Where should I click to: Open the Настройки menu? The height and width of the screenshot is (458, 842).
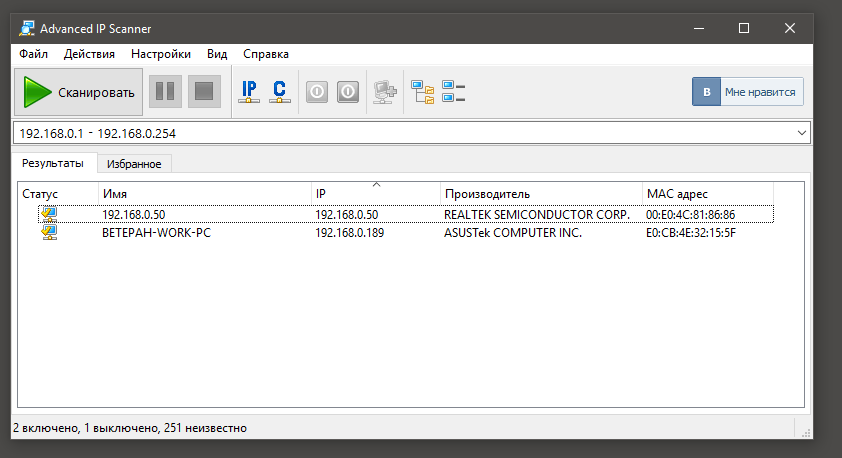(x=161, y=54)
